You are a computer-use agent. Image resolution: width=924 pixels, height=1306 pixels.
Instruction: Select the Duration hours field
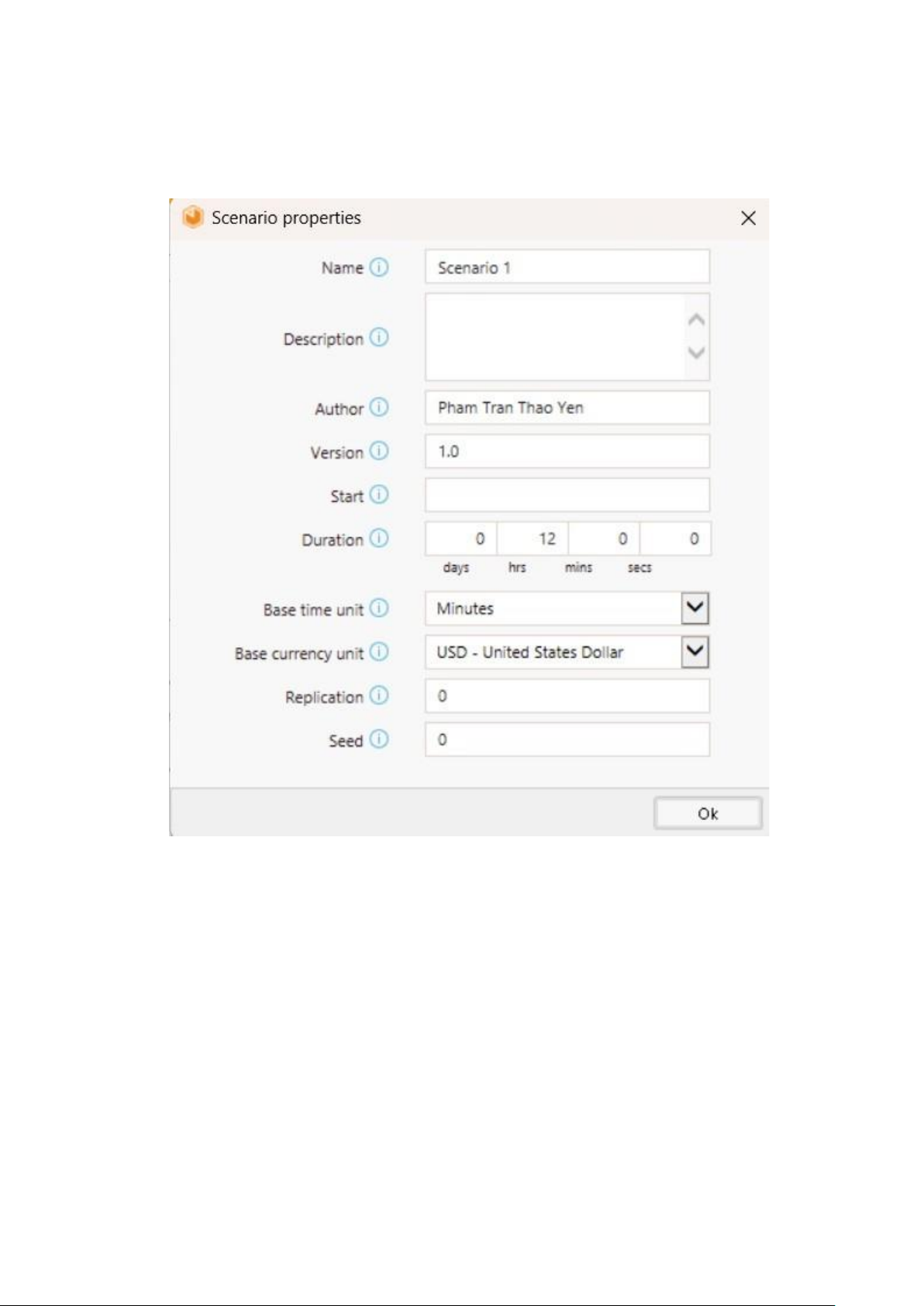pyautogui.click(x=533, y=539)
